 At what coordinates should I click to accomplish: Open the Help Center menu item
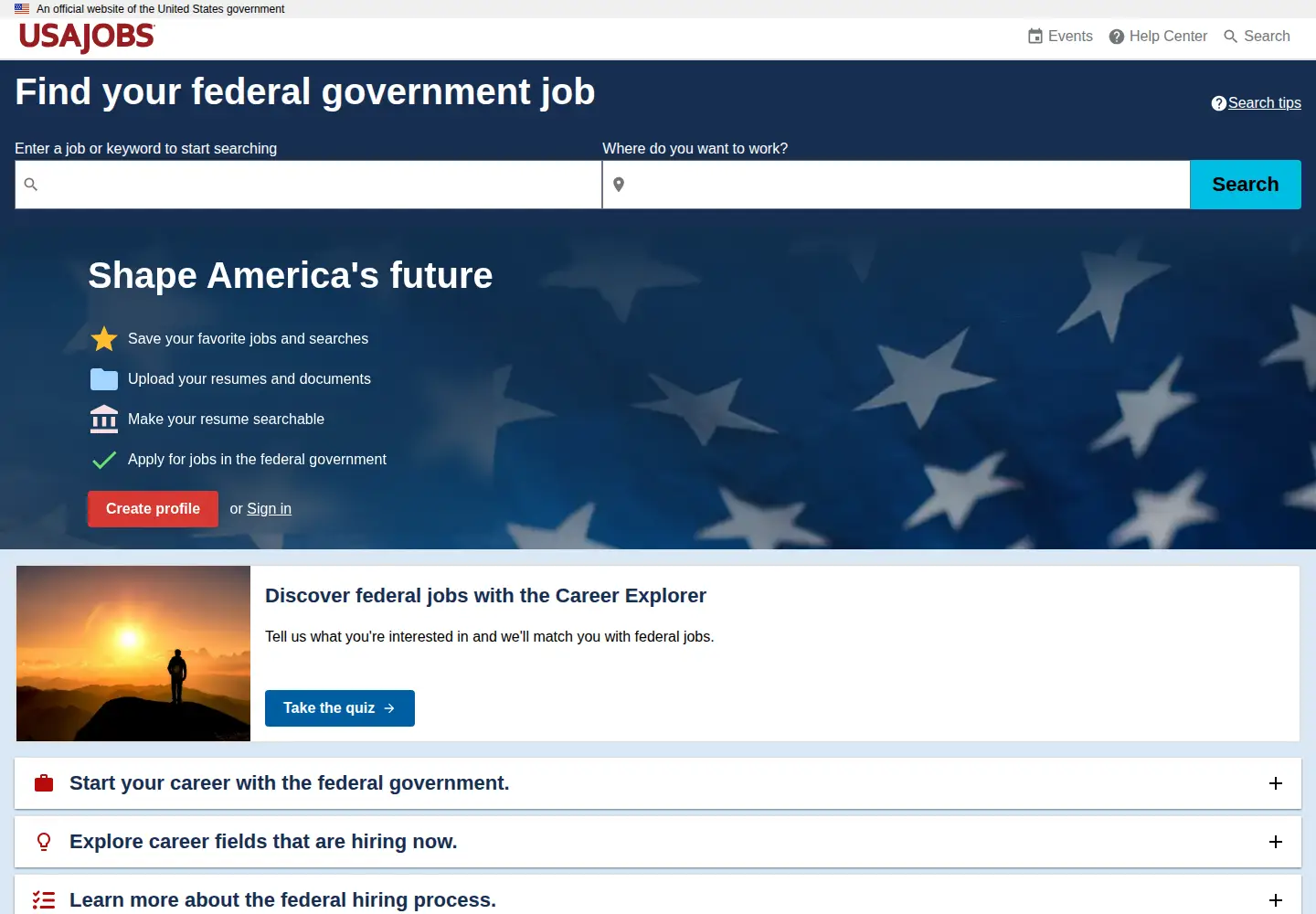click(1158, 37)
